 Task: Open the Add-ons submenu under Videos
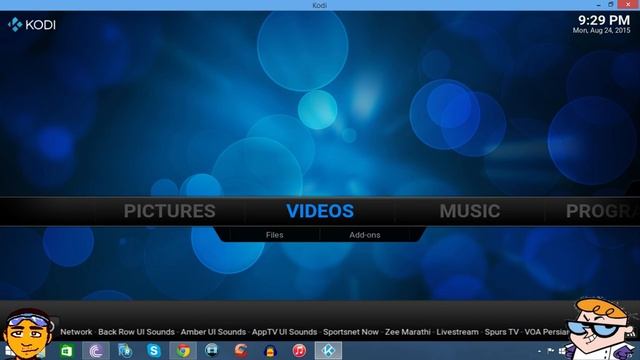pyautogui.click(x=364, y=235)
